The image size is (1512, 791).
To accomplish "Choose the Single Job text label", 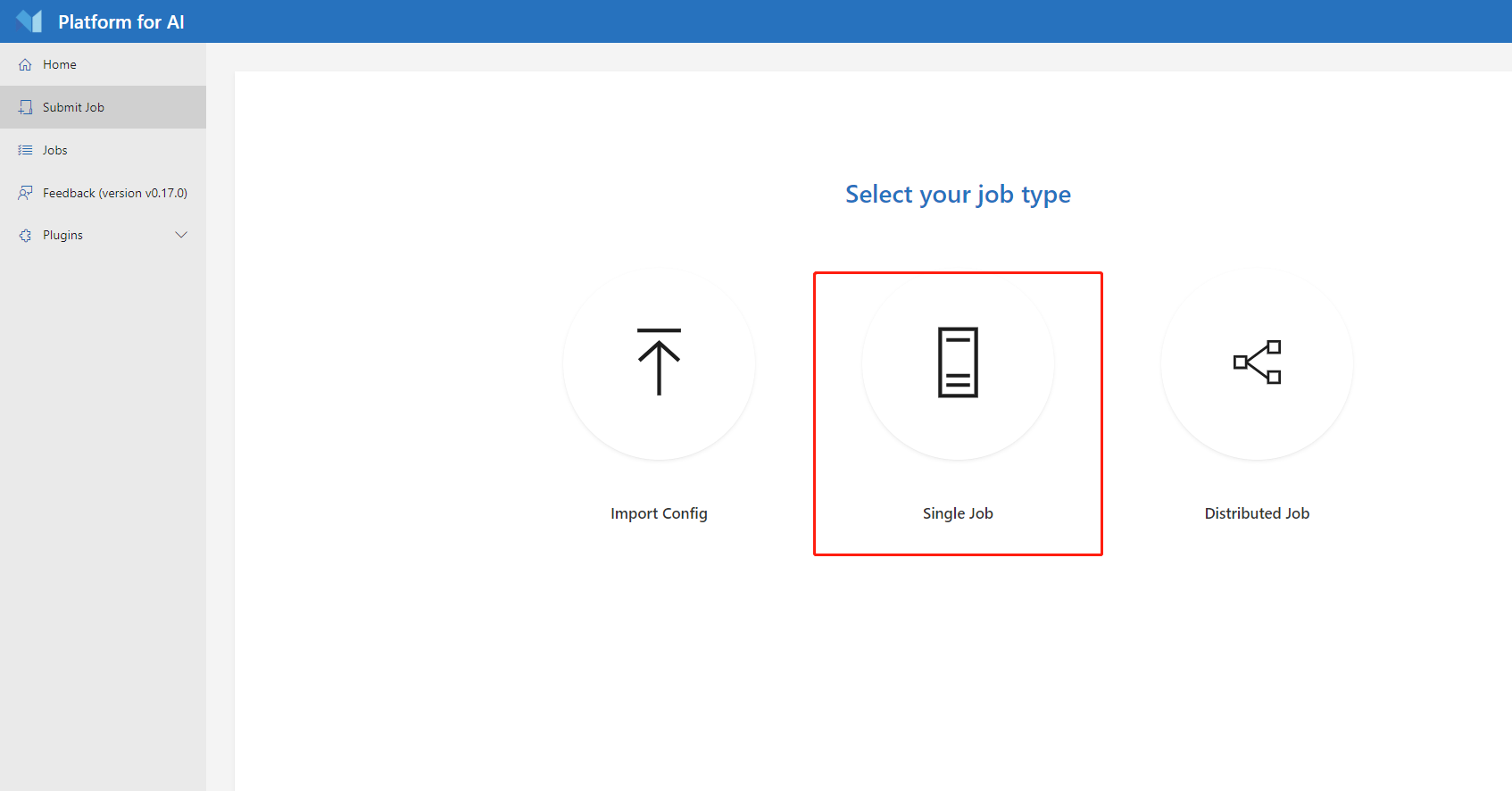I will pos(958,513).
